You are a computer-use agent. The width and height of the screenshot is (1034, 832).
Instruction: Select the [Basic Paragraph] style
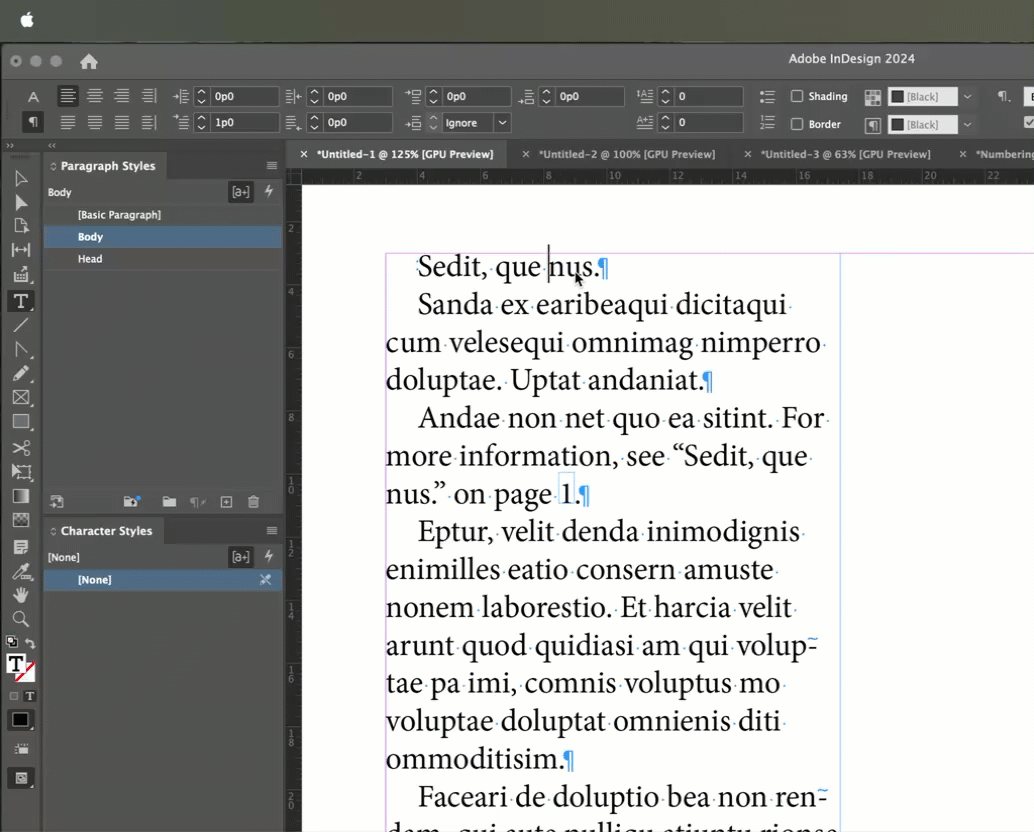click(163, 215)
